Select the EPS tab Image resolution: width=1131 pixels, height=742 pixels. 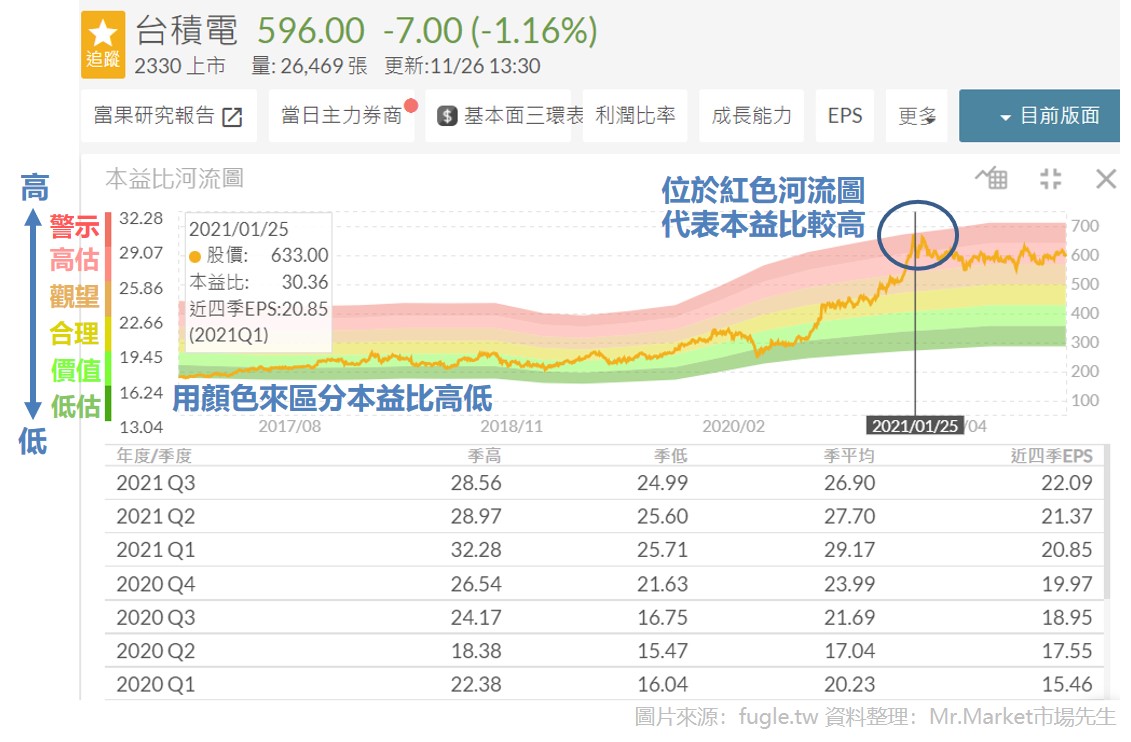pyautogui.click(x=845, y=115)
